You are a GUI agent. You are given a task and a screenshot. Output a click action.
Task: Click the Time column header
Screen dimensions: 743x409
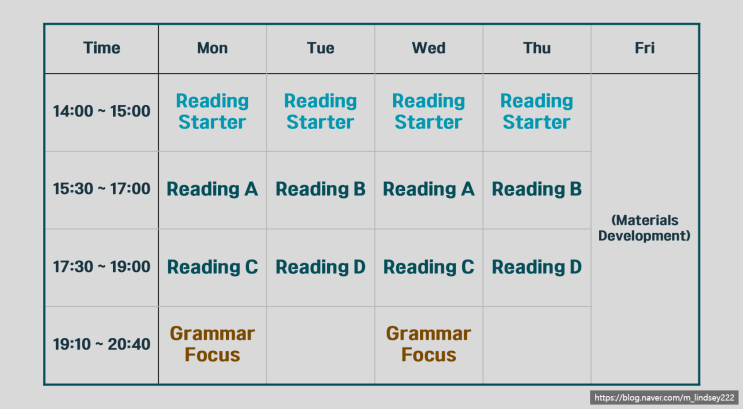[101, 48]
